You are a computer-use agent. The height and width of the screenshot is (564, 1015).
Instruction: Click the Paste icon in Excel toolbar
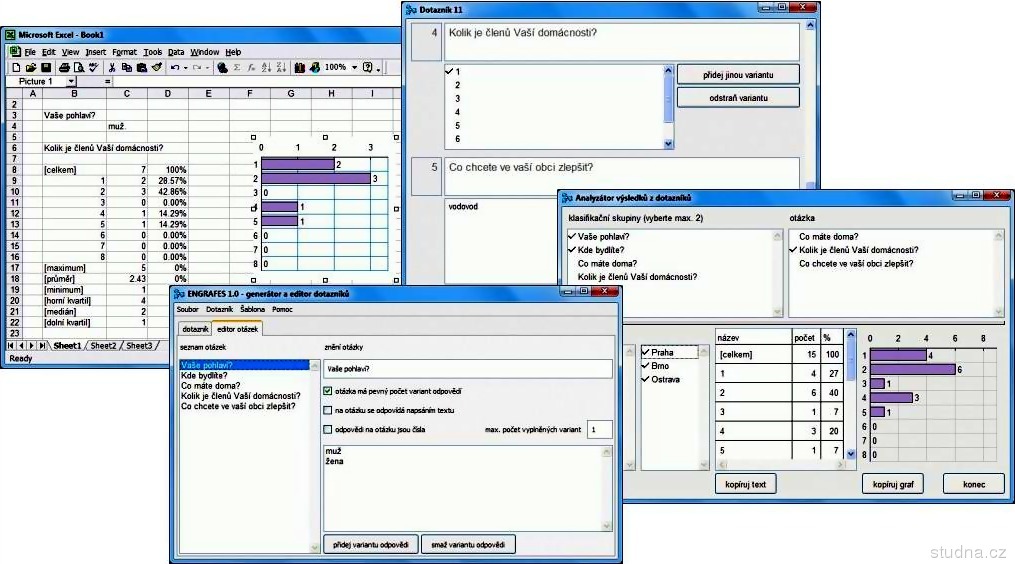click(142, 67)
